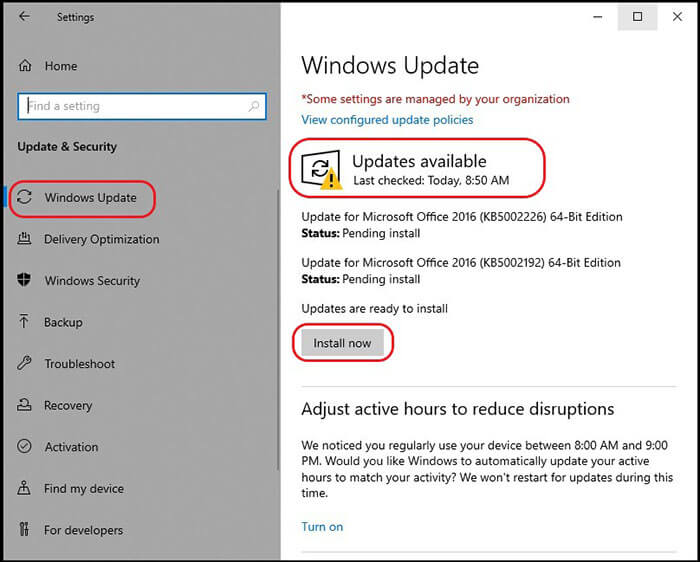The image size is (700, 562).
Task: Click 'Last checked: Today, 8:50 AM' text
Action: coord(431,180)
